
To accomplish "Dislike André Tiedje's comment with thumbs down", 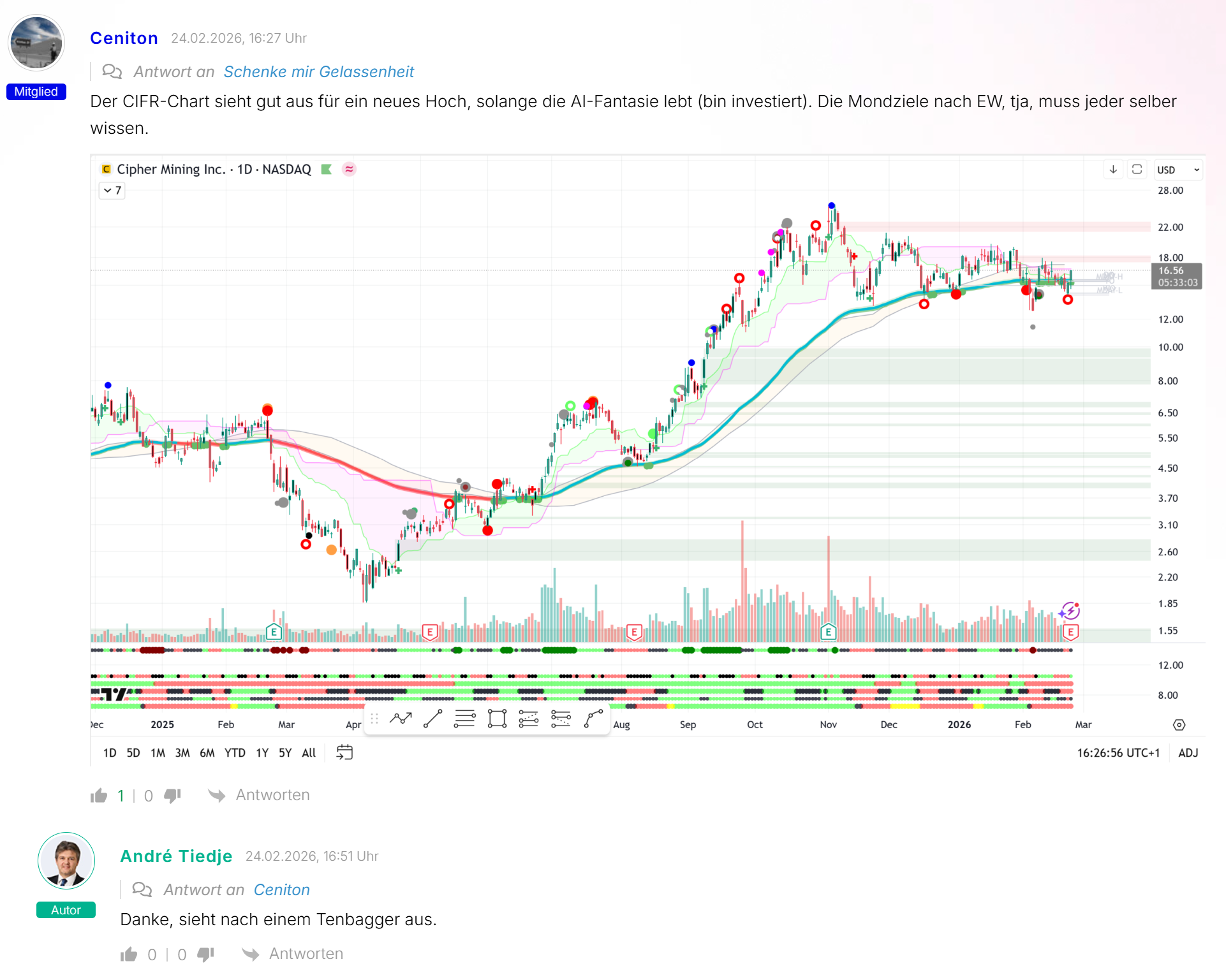I will tap(205, 954).
